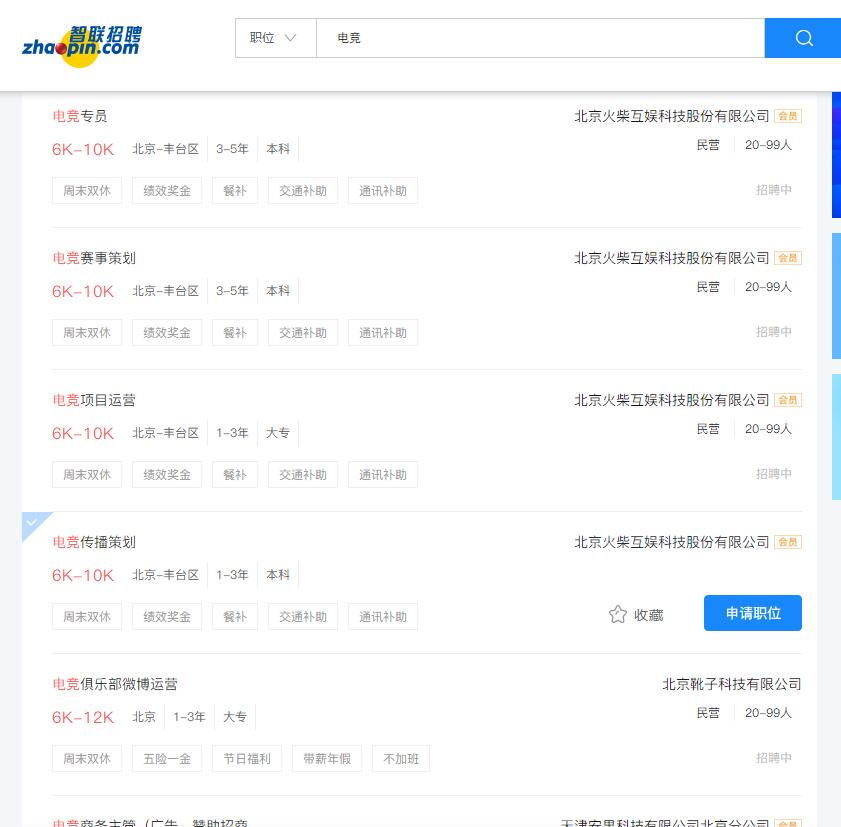Screen dimensions: 841x827
Task: Open the 电竞传播策划 job title
Action: [94, 542]
